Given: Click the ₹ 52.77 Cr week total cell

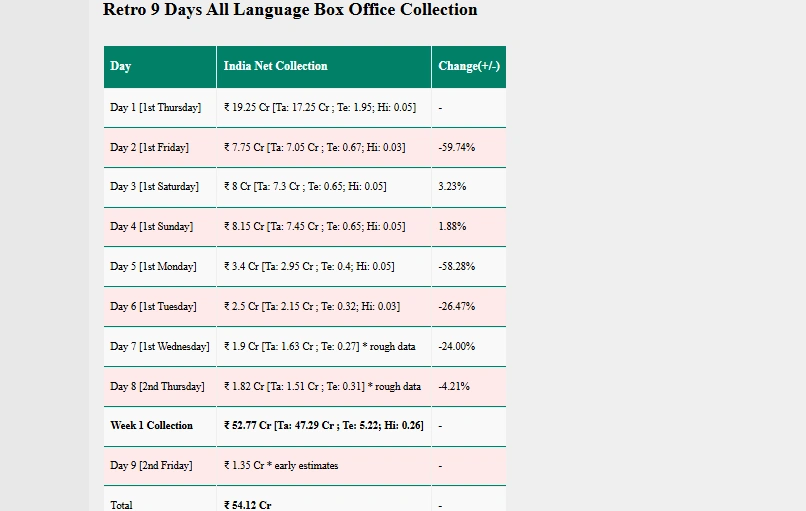Looking at the screenshot, I should click(x=324, y=426).
